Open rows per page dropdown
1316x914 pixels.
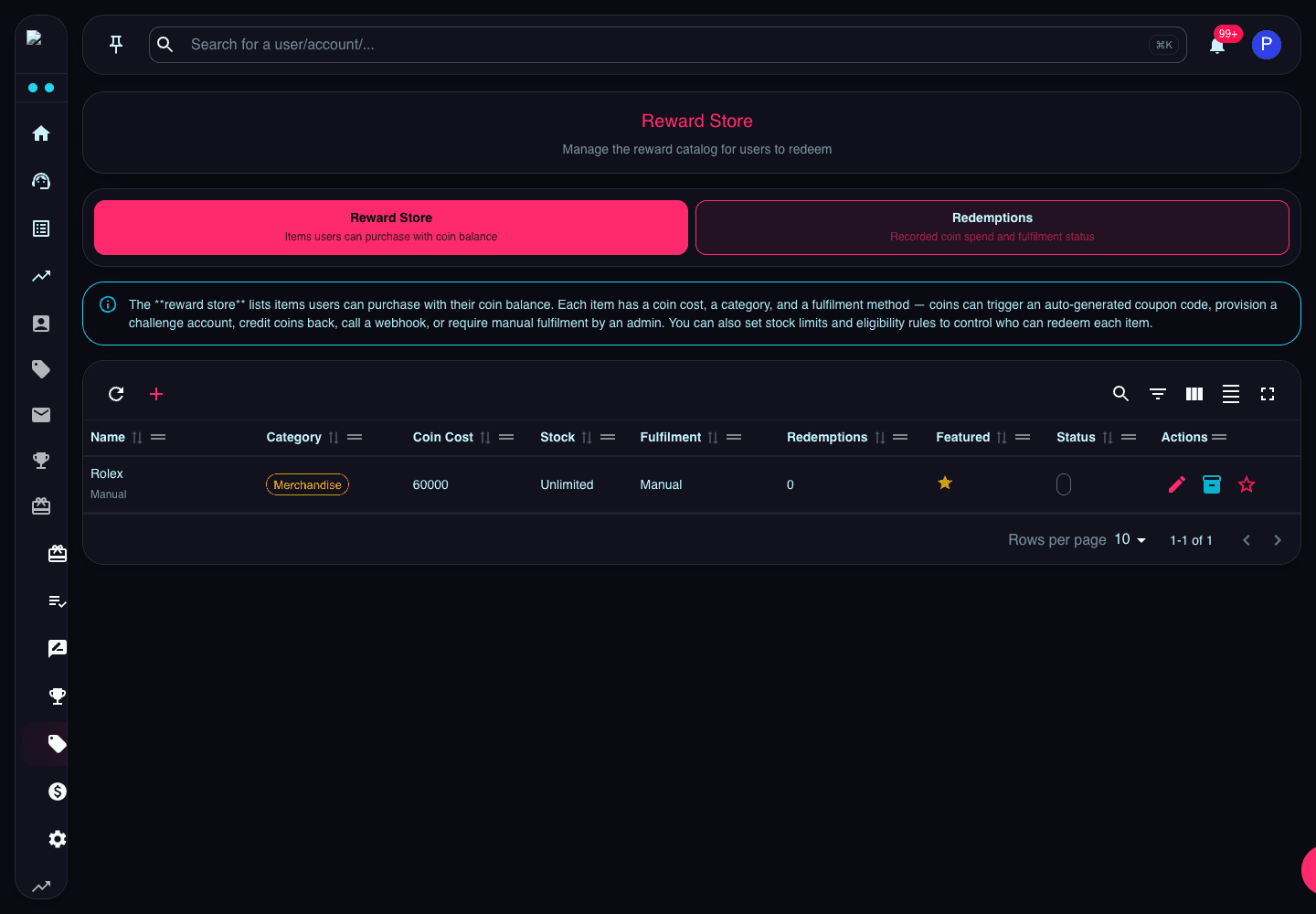1130,539
